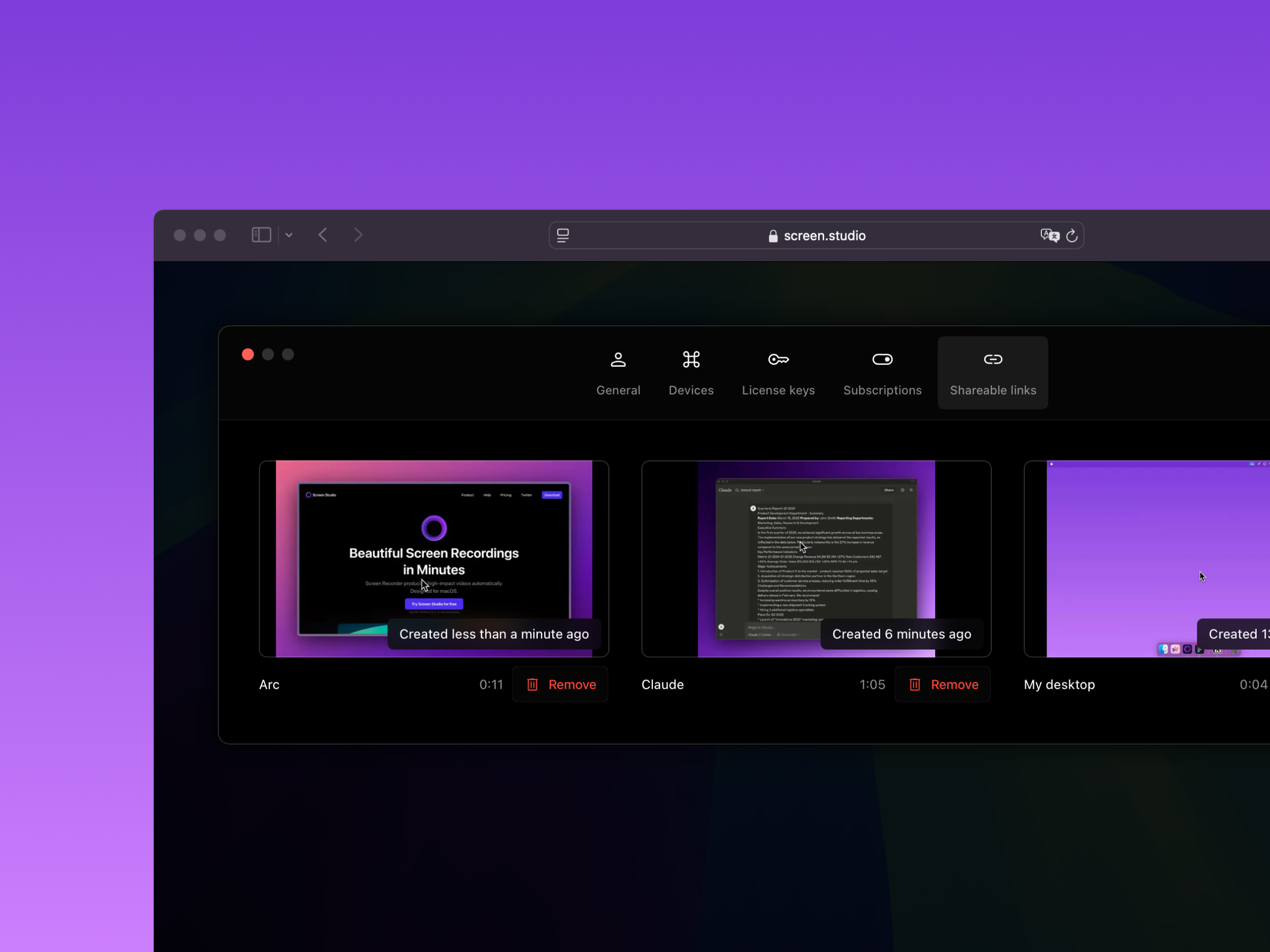Click the lock icon beside screen.studio
This screenshot has height=952, width=1270.
click(x=773, y=237)
